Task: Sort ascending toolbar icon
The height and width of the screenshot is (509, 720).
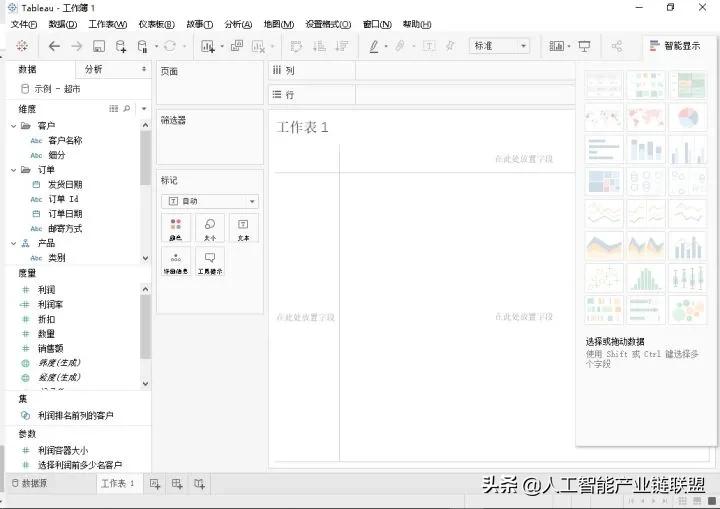Action: (x=319, y=46)
